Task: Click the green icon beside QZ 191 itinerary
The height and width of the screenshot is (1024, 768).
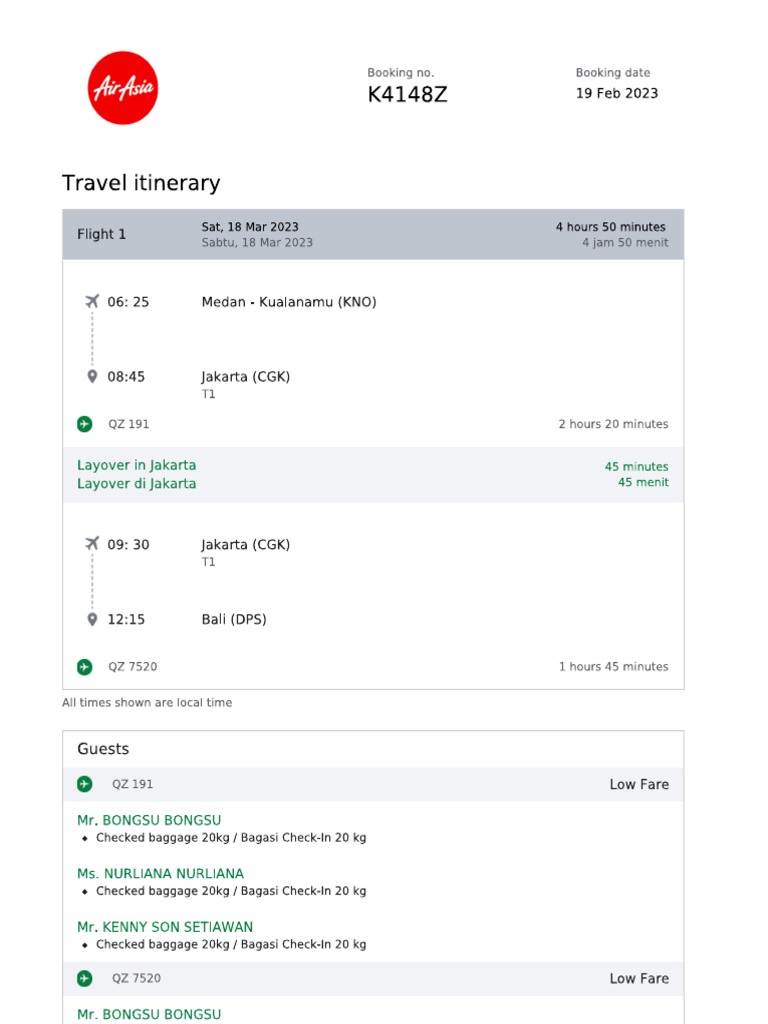Action: click(85, 424)
